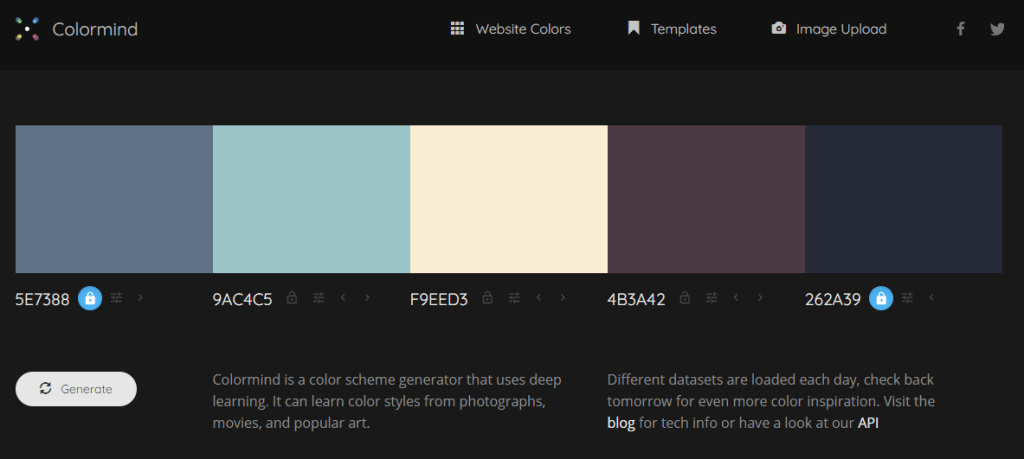Open adjust sliders for color F9EED3
The image size is (1024, 459).
(514, 298)
